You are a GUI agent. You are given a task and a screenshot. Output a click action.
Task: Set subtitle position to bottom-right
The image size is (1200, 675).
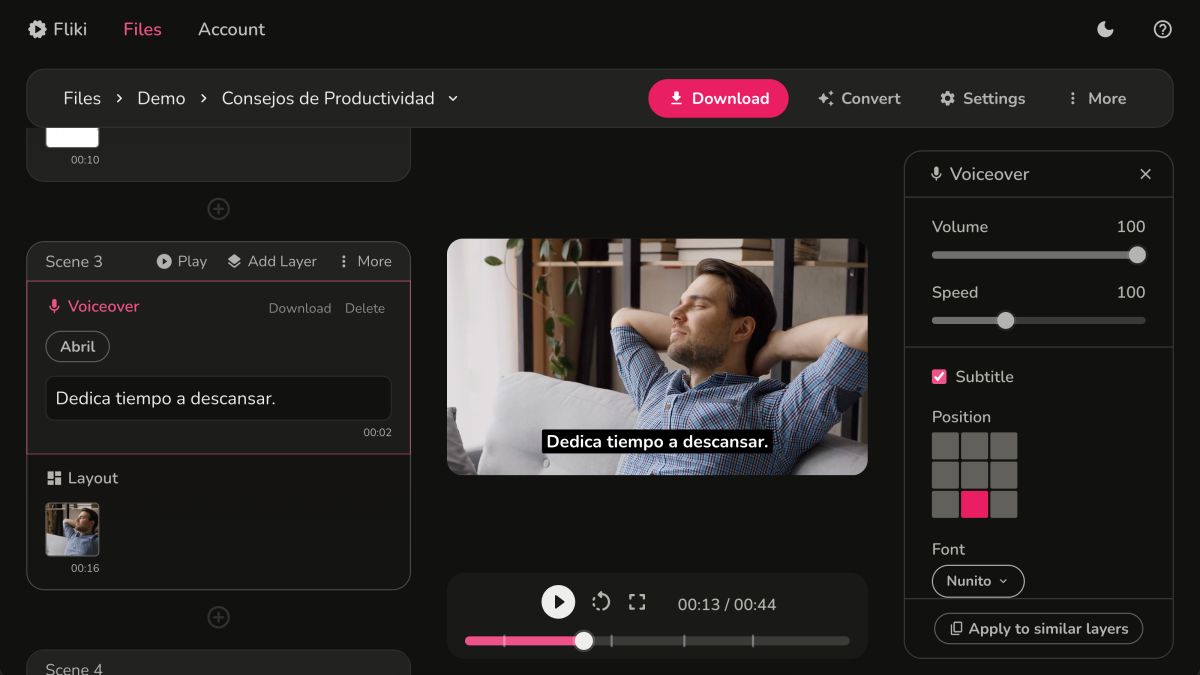click(1003, 504)
